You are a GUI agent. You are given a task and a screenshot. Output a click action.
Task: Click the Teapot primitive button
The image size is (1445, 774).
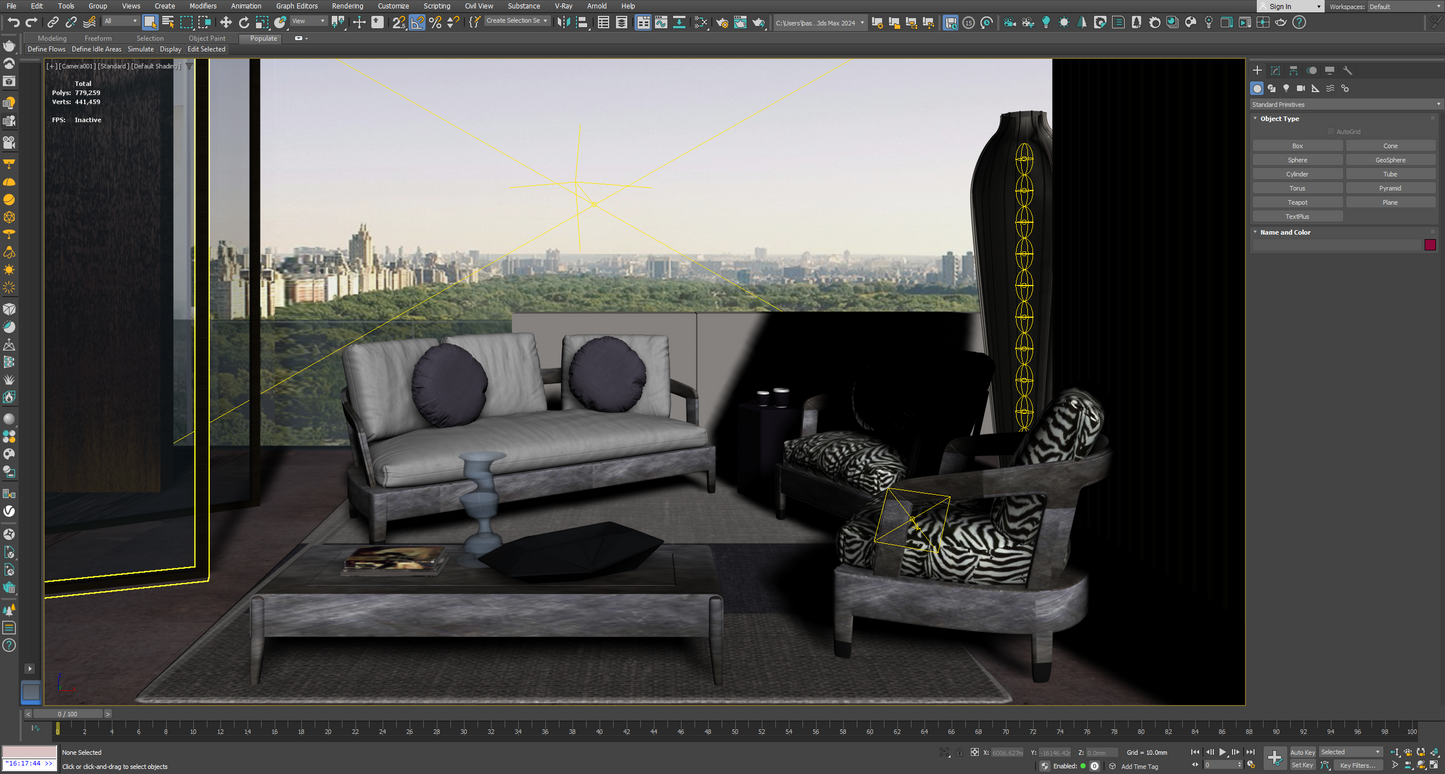1297,202
